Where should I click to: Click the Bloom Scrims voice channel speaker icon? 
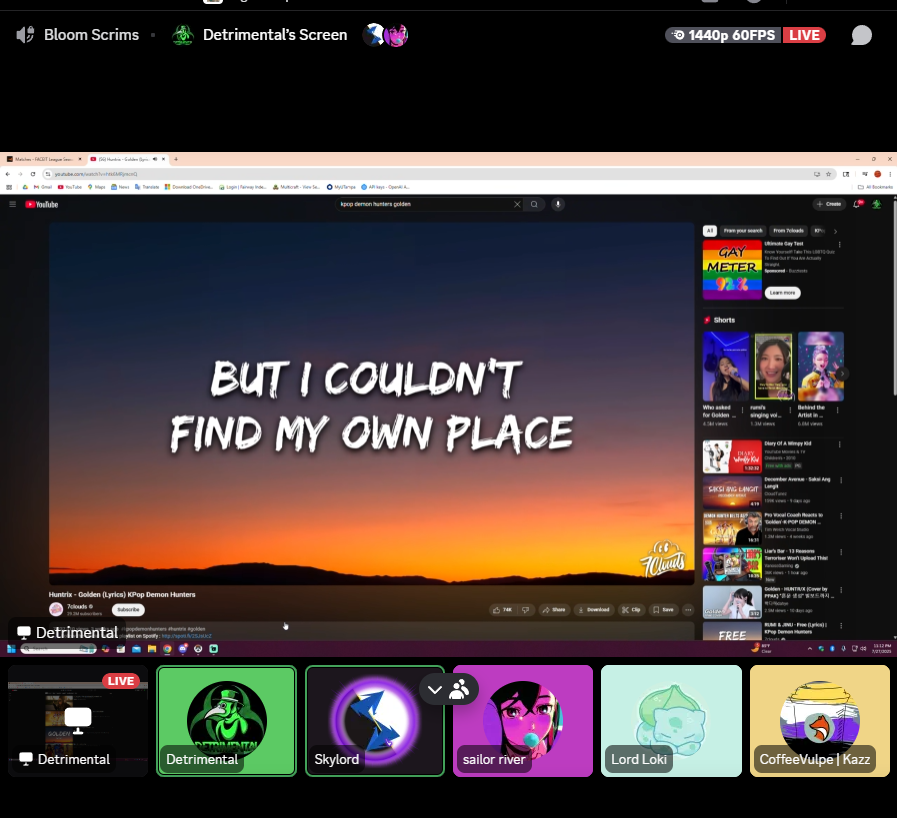(25, 35)
